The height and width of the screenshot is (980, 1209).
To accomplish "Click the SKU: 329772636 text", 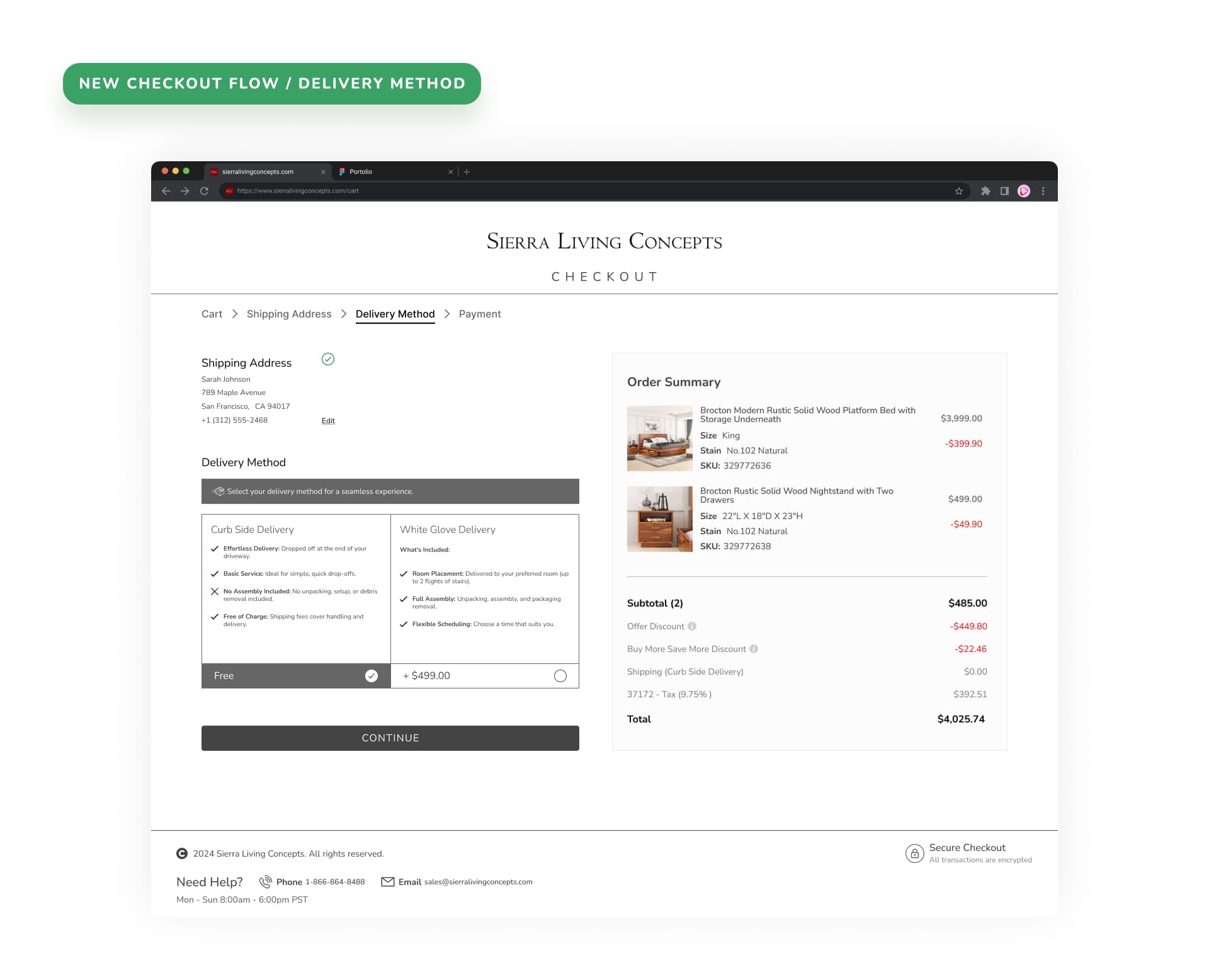I will [735, 465].
